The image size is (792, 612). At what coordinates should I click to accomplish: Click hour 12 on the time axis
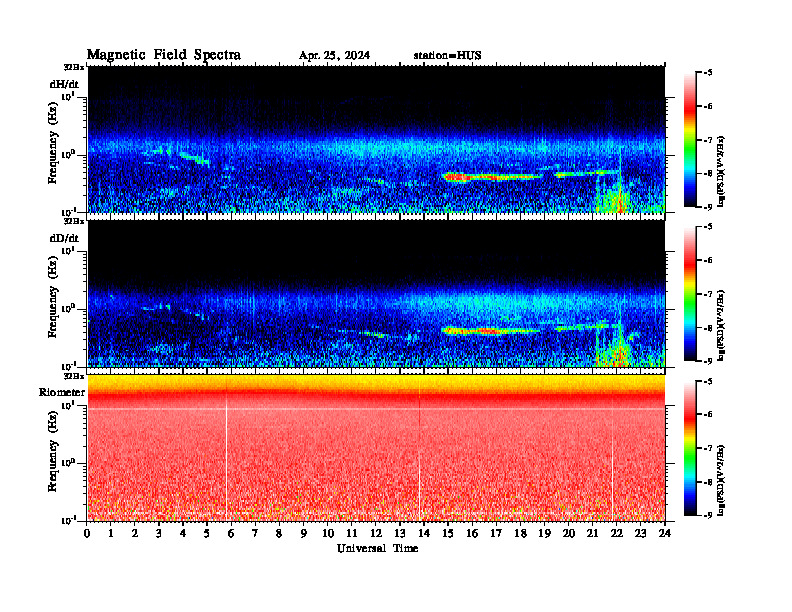pos(376,534)
